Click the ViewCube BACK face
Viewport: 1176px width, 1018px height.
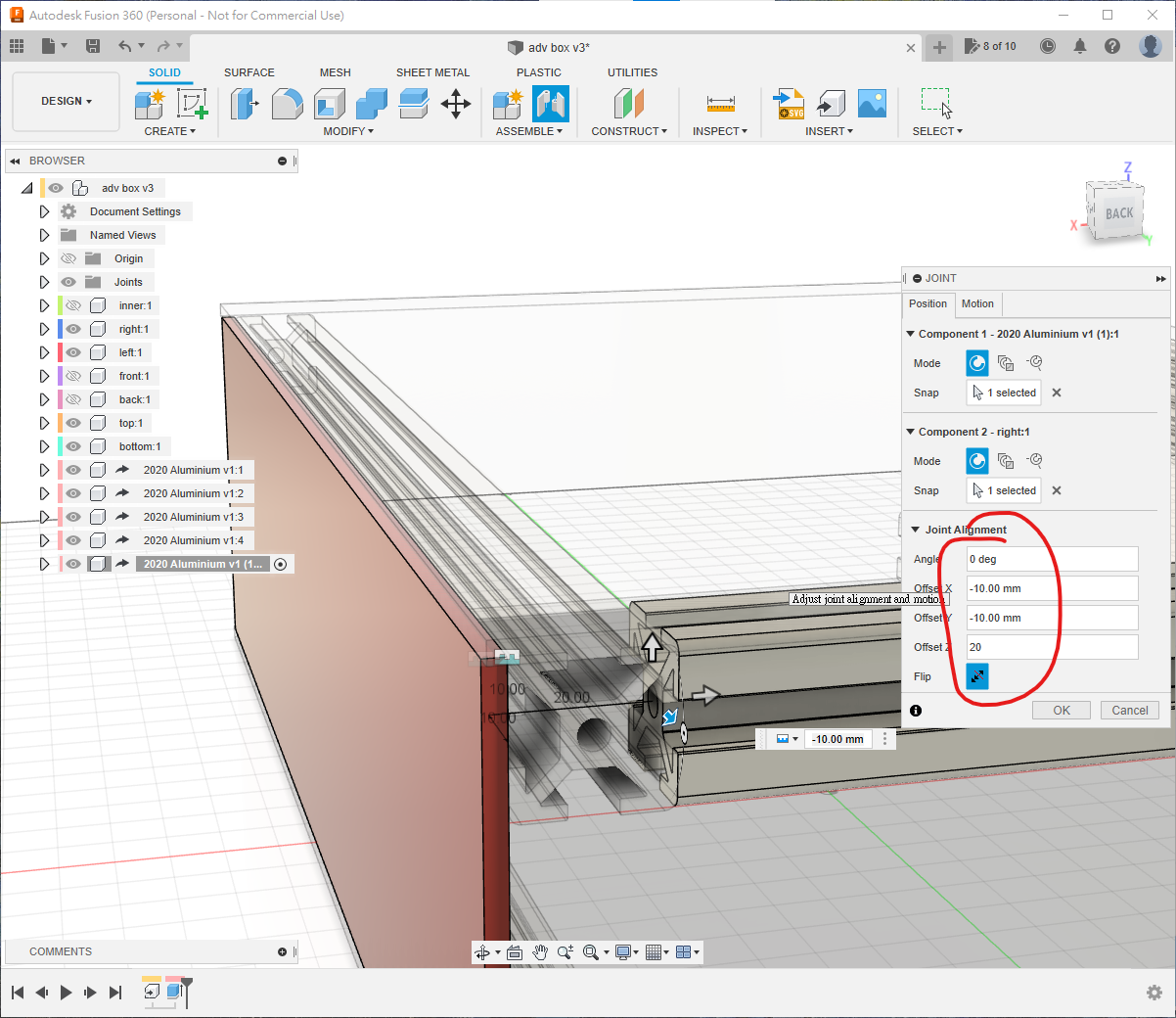[1118, 213]
